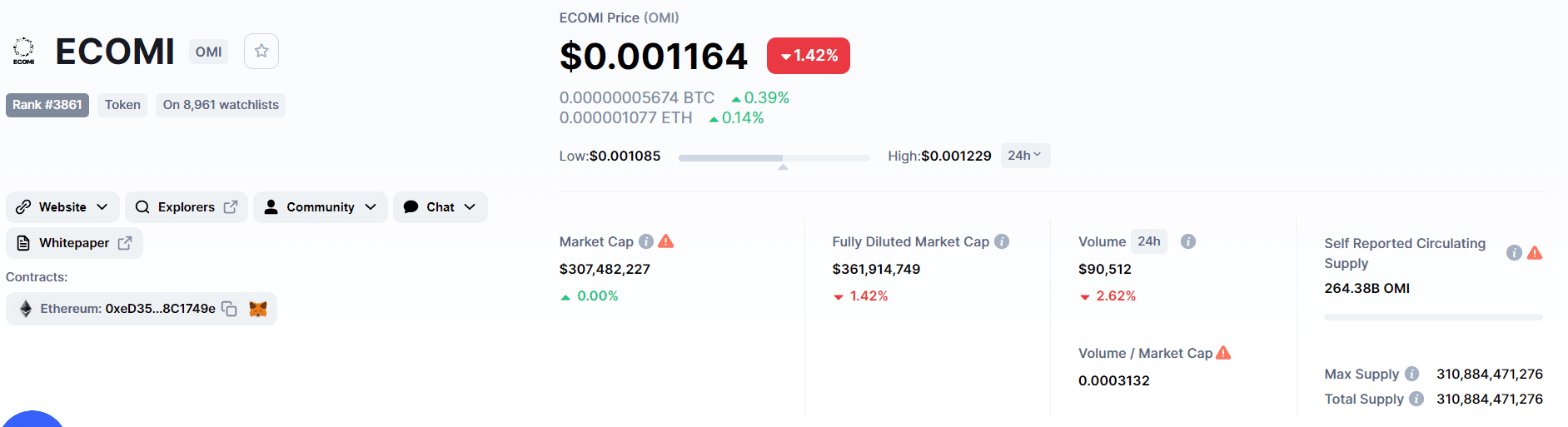This screenshot has height=427, width=1568.
Task: Click the Market Cap warning triangle
Action: pyautogui.click(x=666, y=241)
